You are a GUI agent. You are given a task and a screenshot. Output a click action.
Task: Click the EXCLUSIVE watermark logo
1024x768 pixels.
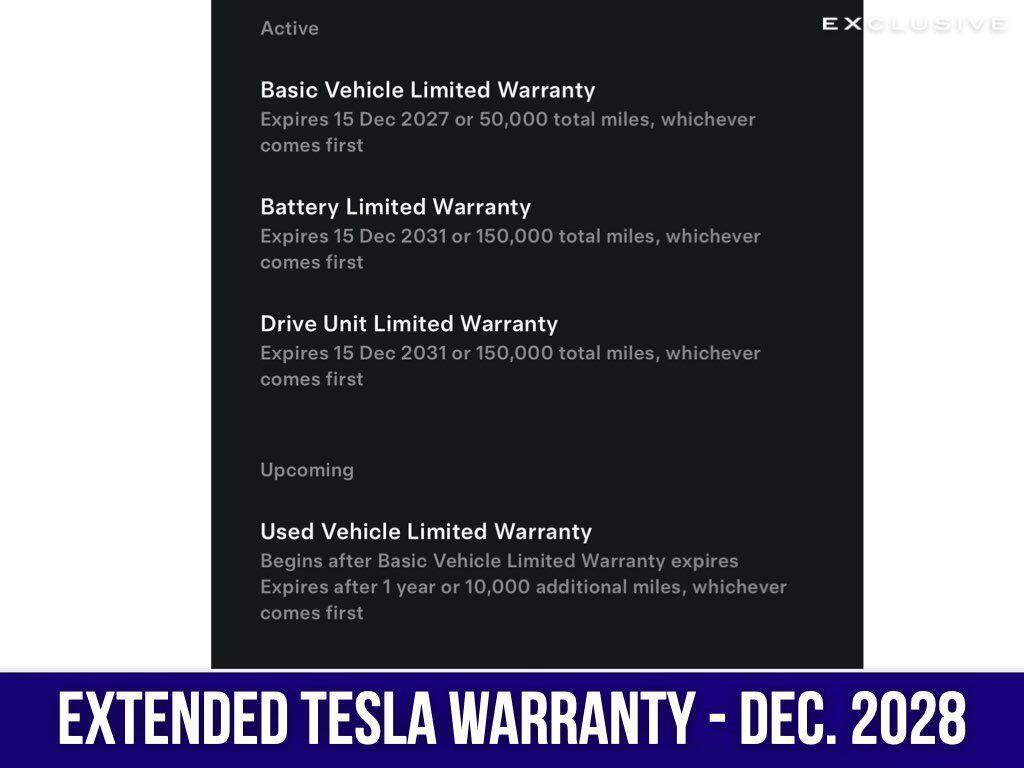[x=914, y=24]
